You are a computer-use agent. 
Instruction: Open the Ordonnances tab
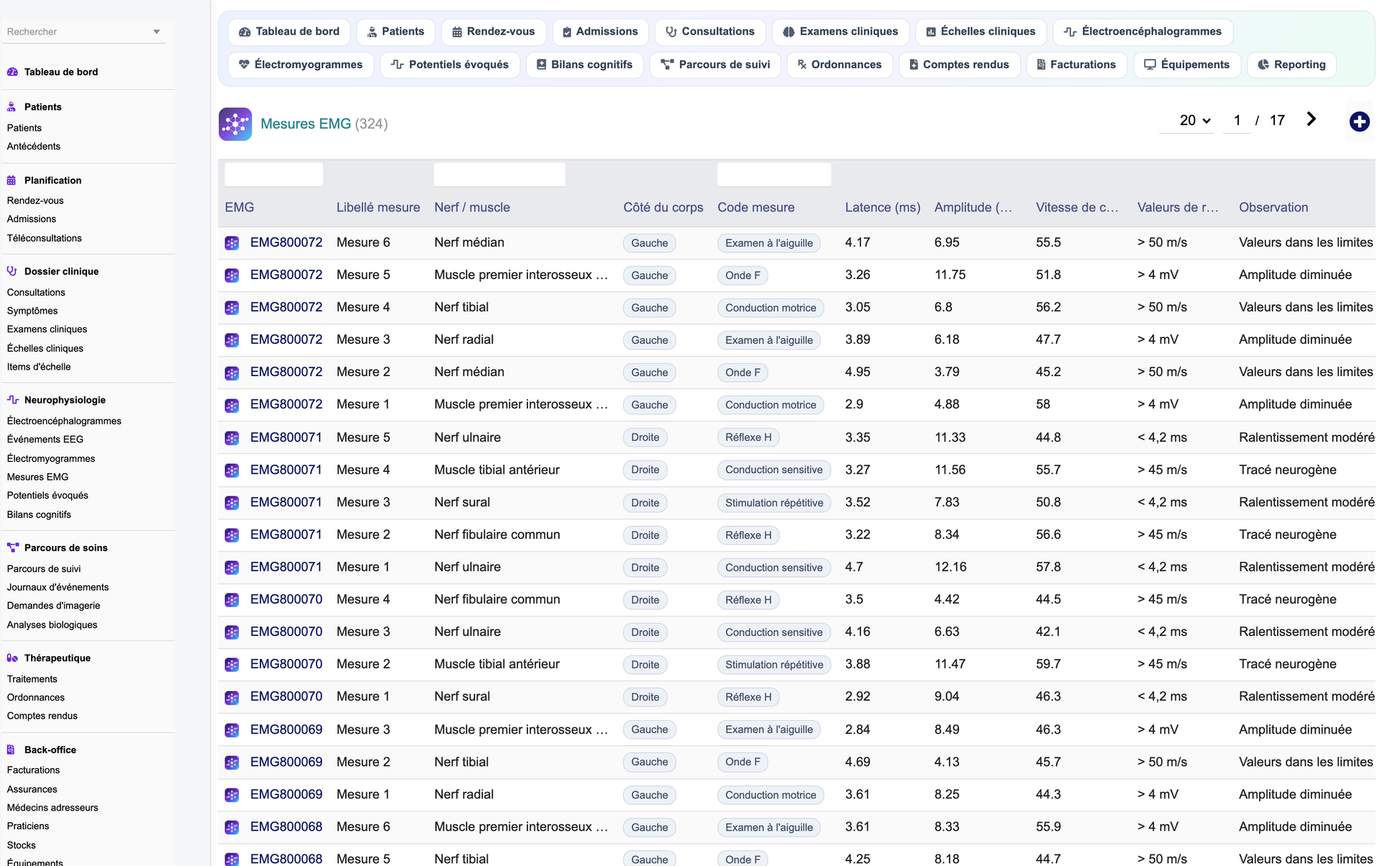[x=840, y=65]
